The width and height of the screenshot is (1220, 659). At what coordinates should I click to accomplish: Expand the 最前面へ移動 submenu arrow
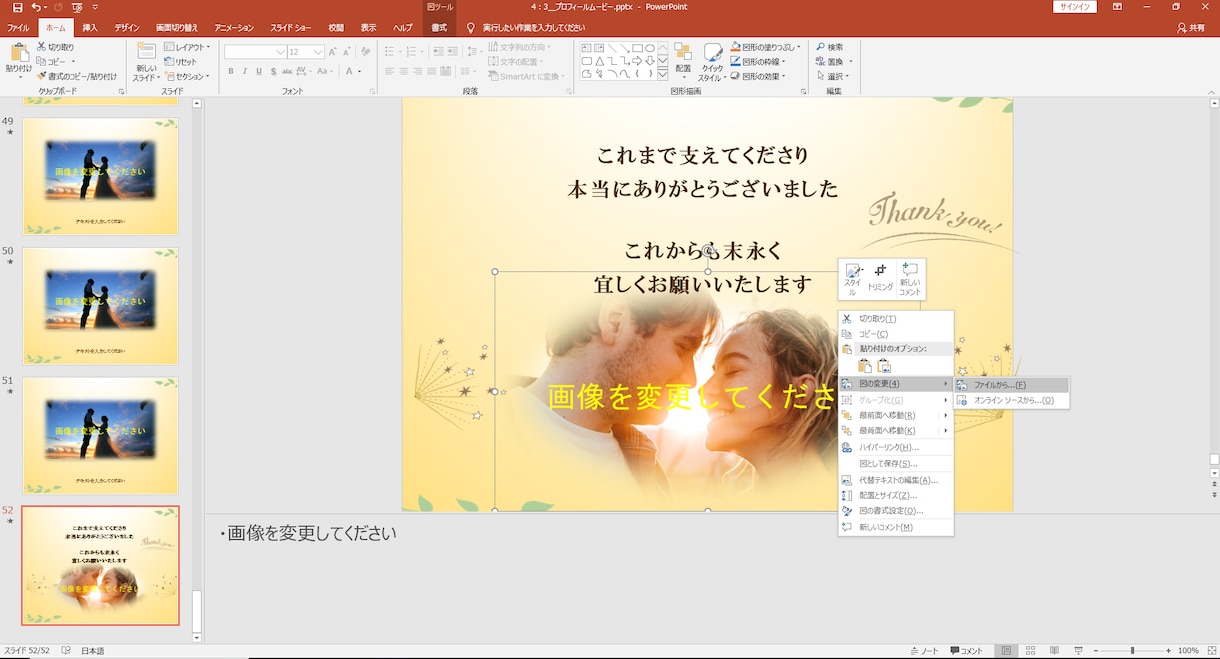click(945, 415)
